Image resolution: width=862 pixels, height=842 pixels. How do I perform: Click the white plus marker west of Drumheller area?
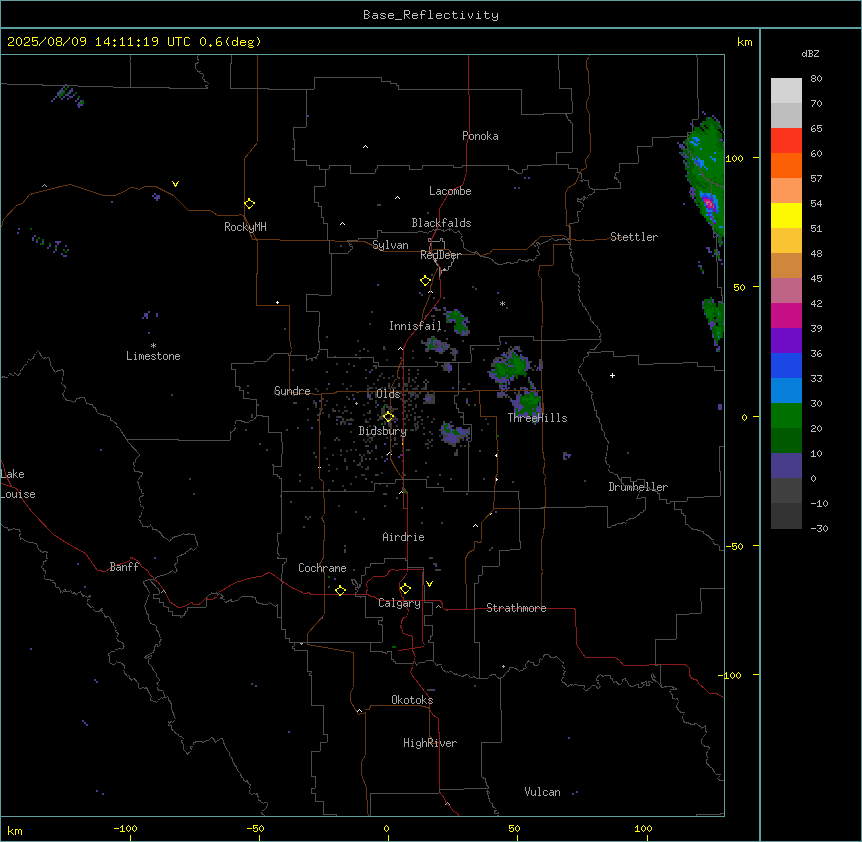pyautogui.click(x=612, y=375)
